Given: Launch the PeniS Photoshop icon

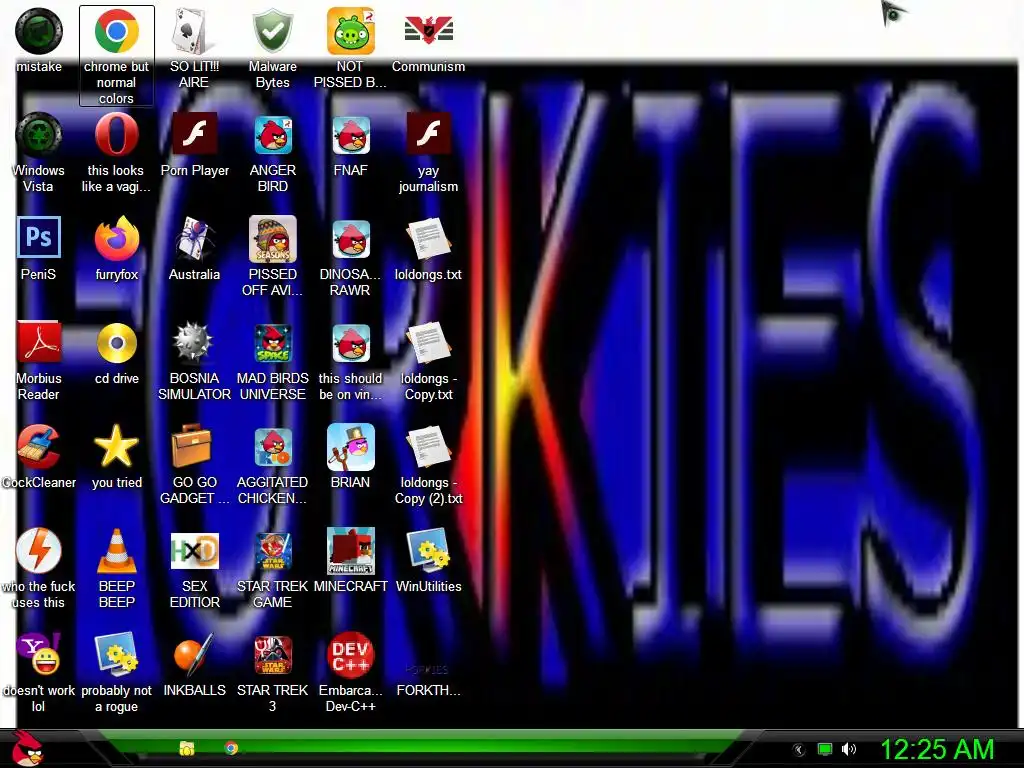Looking at the screenshot, I should tap(39, 238).
